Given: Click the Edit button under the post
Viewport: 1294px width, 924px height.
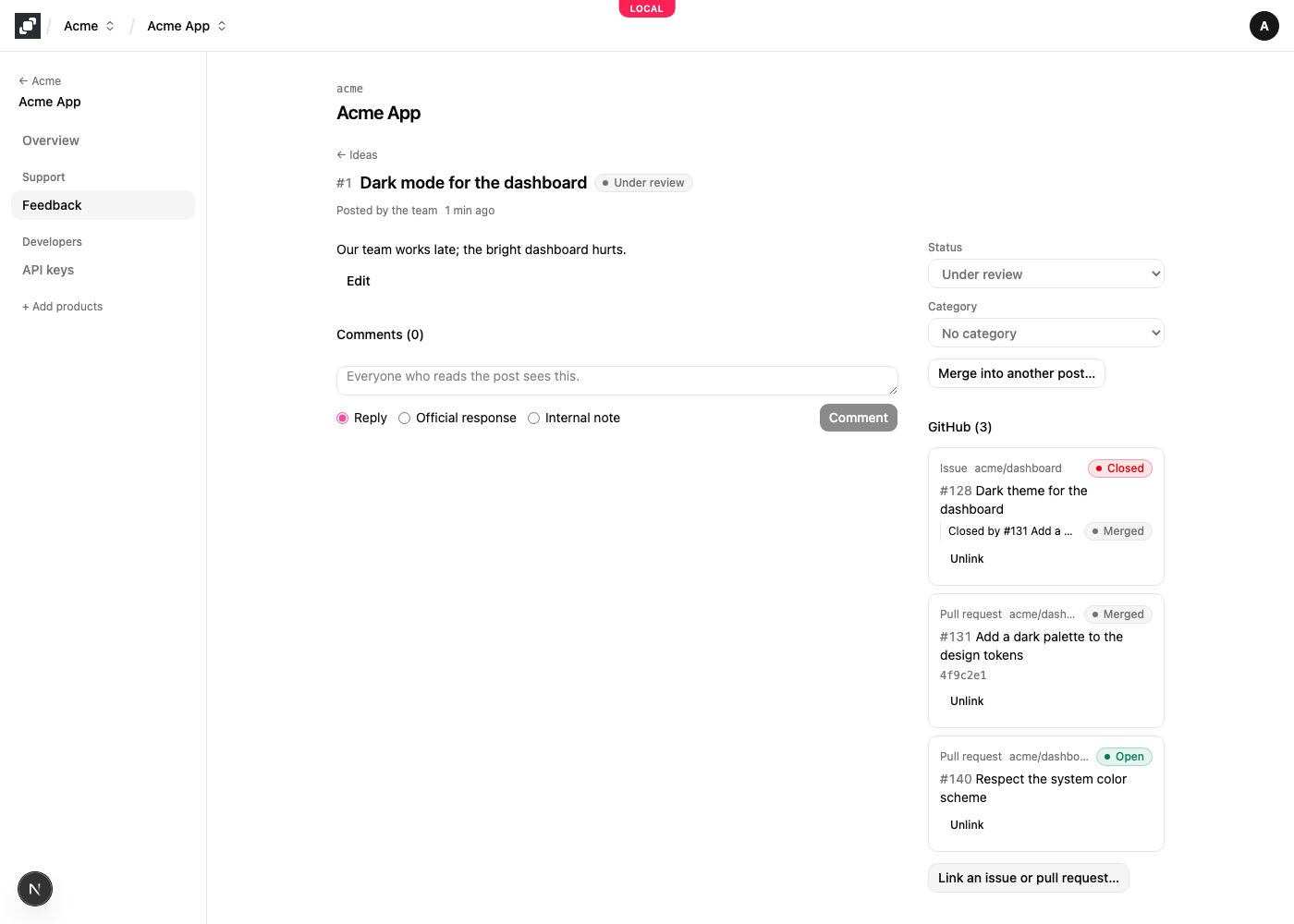Looking at the screenshot, I should 359,281.
